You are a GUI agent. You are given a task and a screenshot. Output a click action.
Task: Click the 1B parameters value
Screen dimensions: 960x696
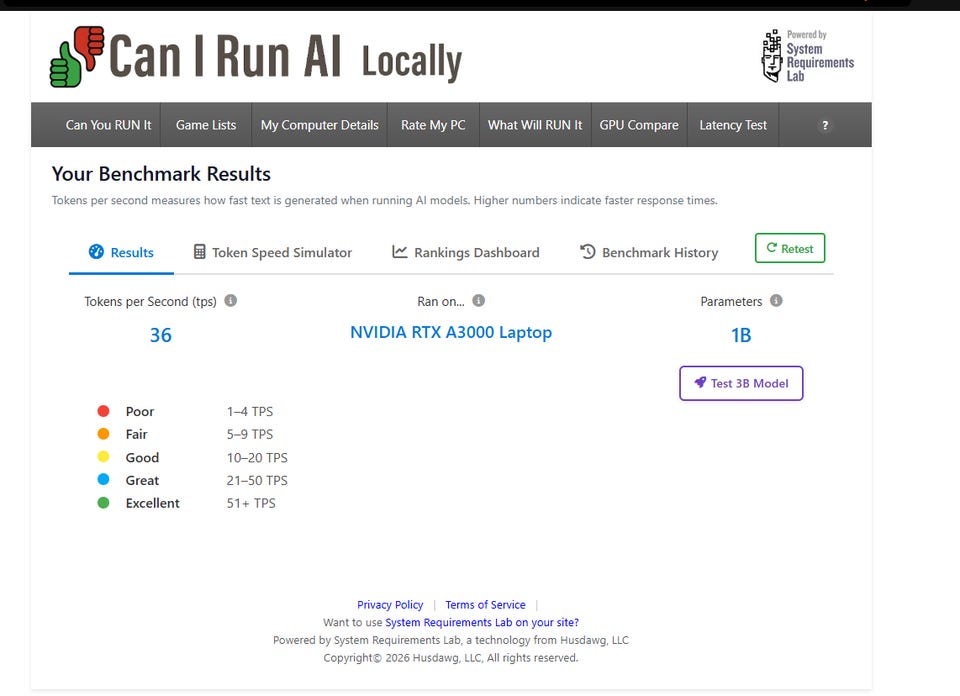[741, 335]
